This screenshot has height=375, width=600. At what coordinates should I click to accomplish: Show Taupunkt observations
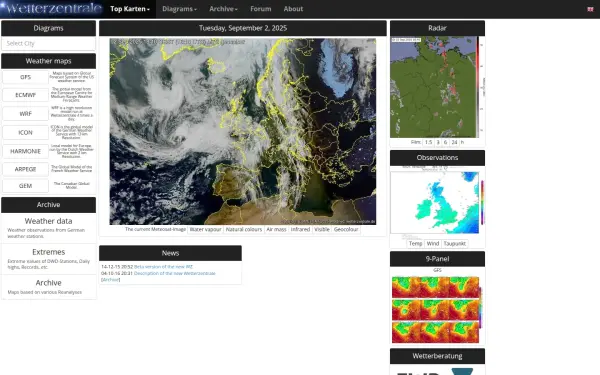(455, 243)
